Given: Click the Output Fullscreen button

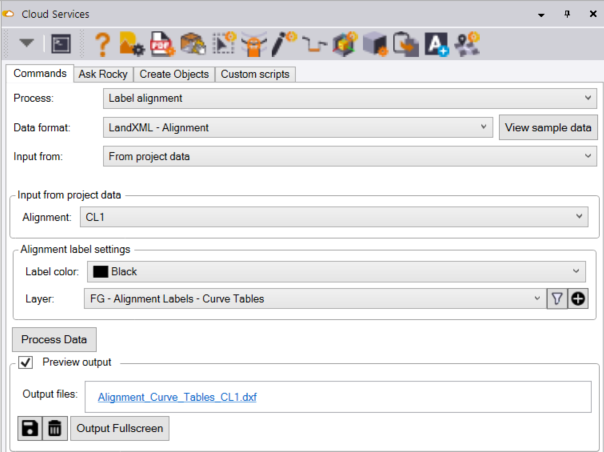Looking at the screenshot, I should click(x=120, y=428).
